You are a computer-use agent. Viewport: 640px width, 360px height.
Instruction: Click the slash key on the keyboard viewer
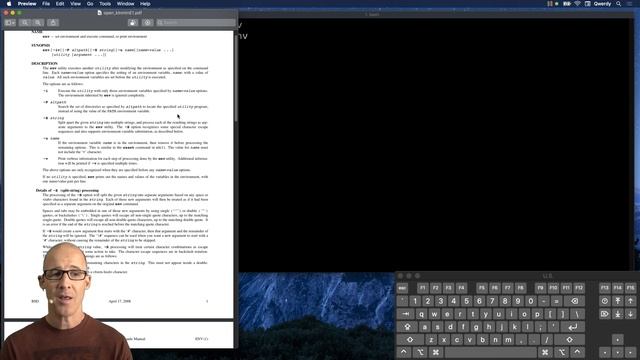[547, 340]
